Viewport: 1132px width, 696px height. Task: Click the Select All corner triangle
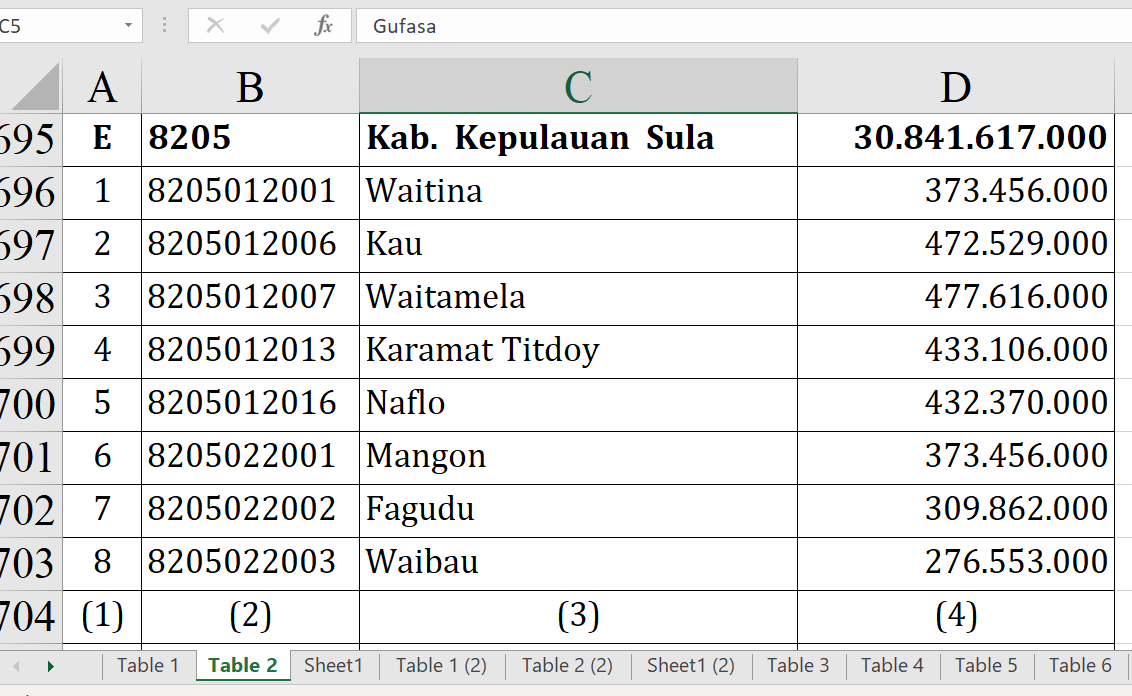[x=36, y=87]
